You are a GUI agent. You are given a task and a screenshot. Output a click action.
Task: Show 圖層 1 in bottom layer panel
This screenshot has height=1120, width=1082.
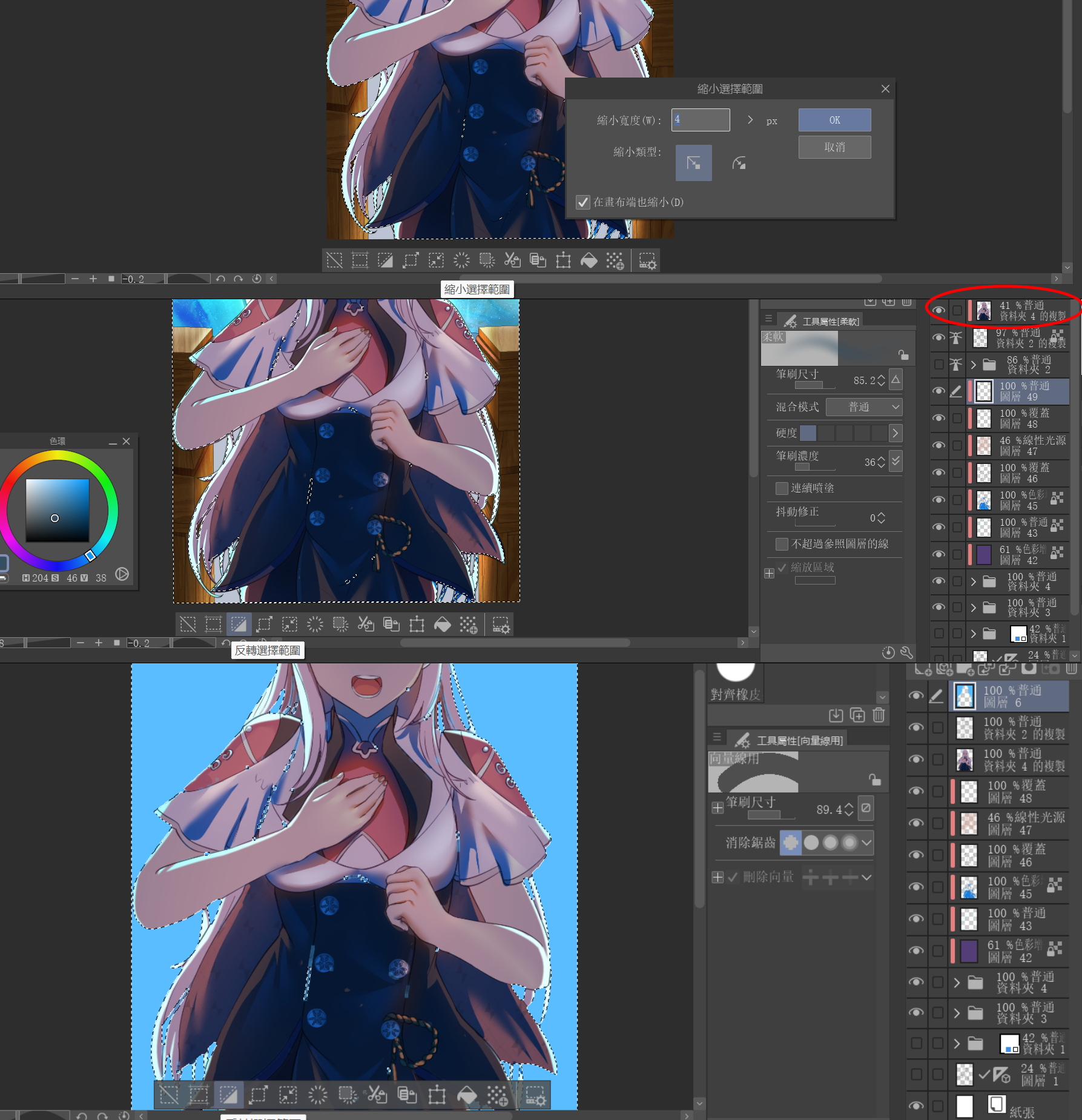(916, 1074)
